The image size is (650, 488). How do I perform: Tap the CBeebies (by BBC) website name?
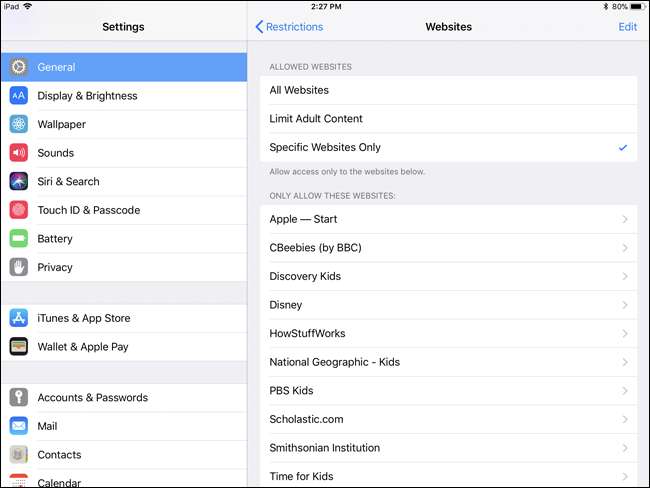pyautogui.click(x=315, y=248)
